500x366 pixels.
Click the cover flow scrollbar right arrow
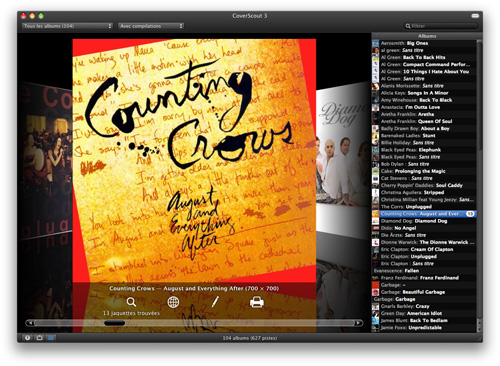[358, 323]
